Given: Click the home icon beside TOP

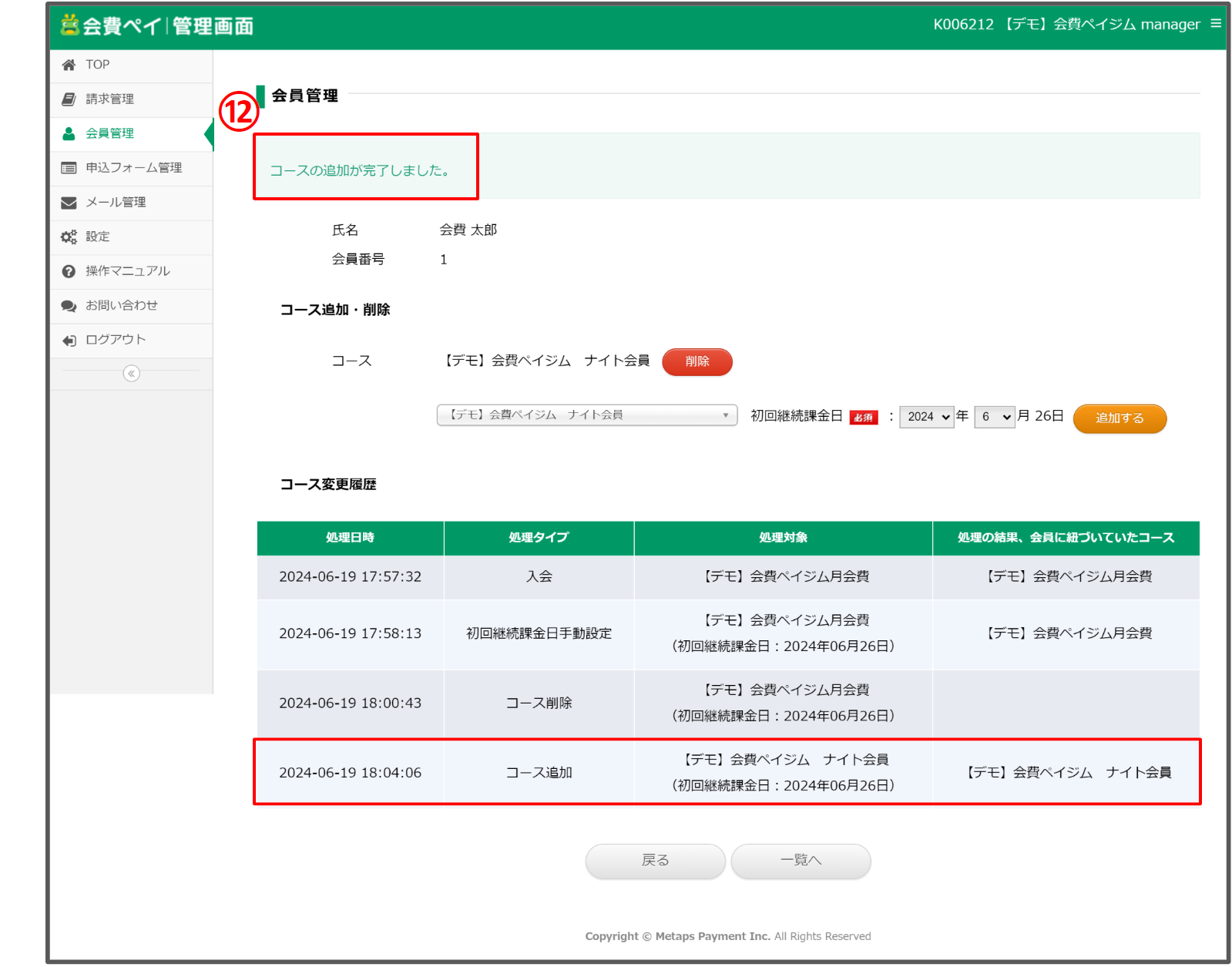Looking at the screenshot, I should [69, 65].
